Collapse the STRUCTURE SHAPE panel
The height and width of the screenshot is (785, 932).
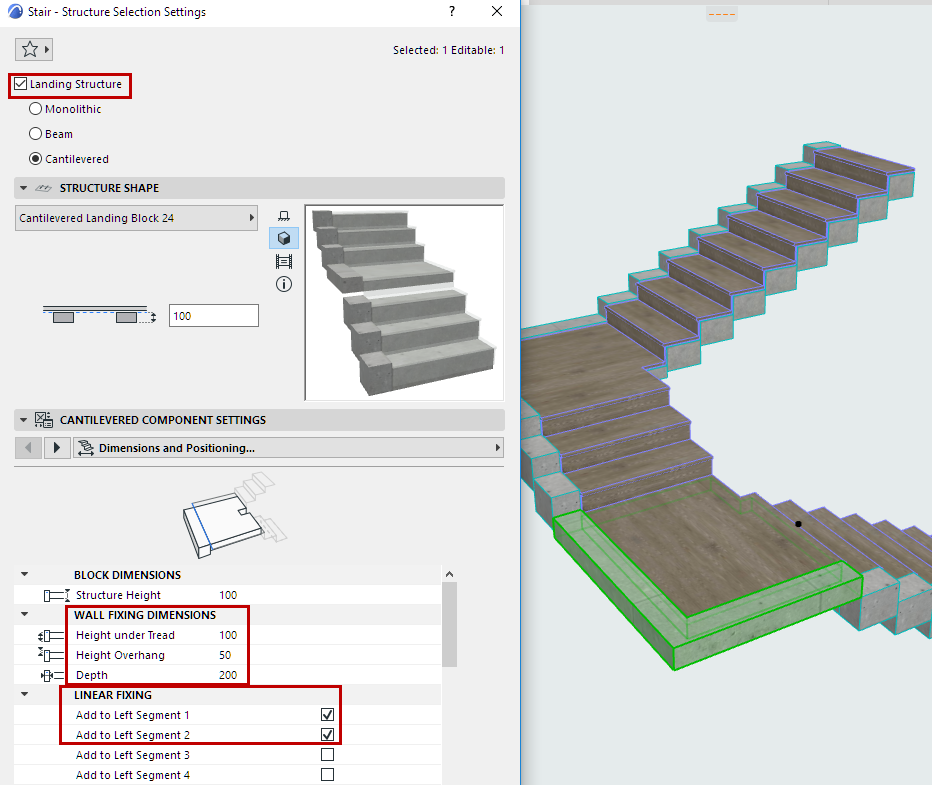tap(24, 188)
